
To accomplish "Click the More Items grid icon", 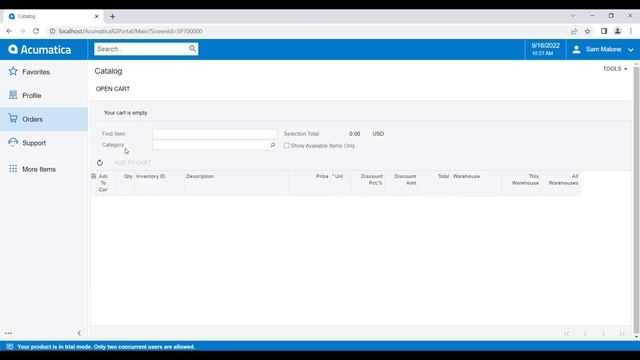I will coord(13,169).
